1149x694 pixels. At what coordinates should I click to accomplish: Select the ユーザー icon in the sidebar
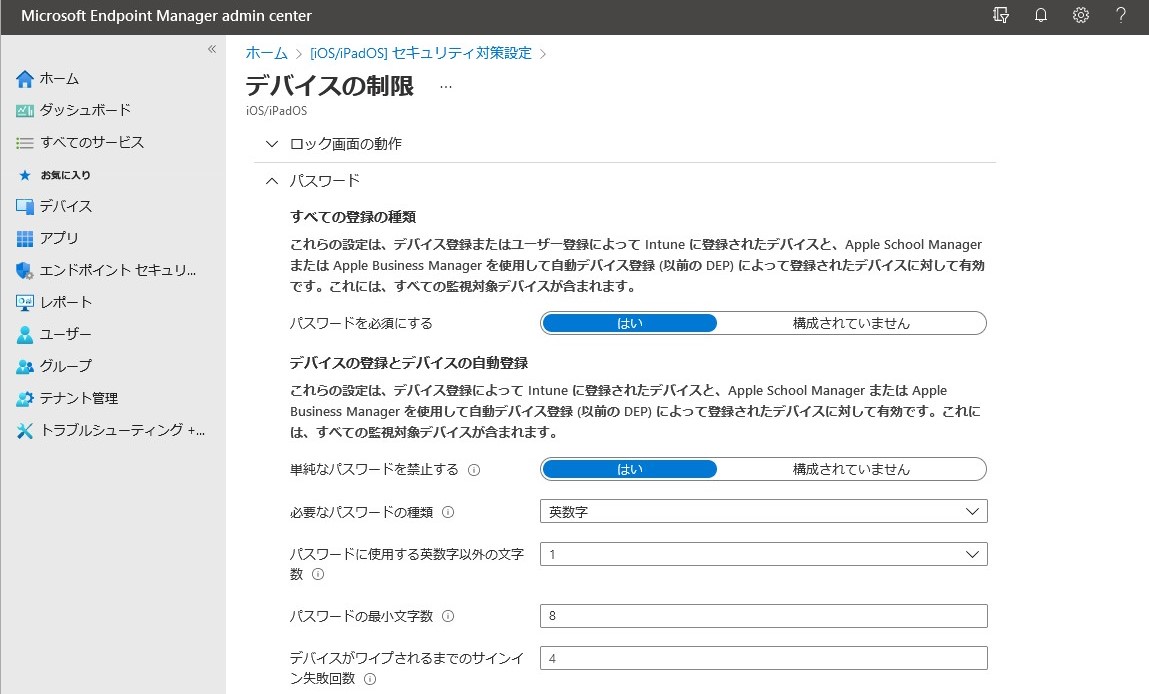point(60,334)
